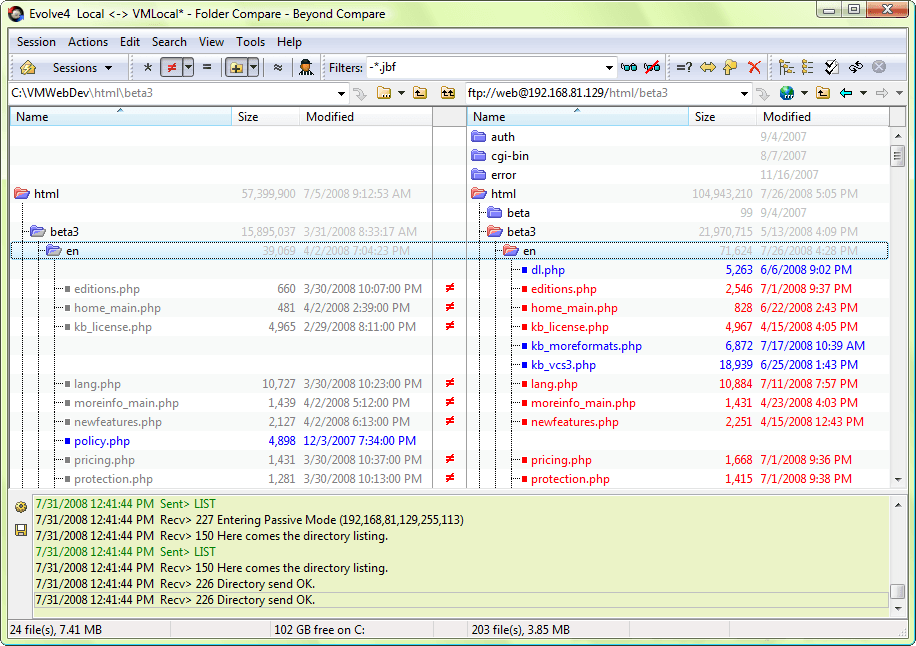Screen dimensions: 916x646
Task: Open the right FTP path history dropdown
Action: 744,93
